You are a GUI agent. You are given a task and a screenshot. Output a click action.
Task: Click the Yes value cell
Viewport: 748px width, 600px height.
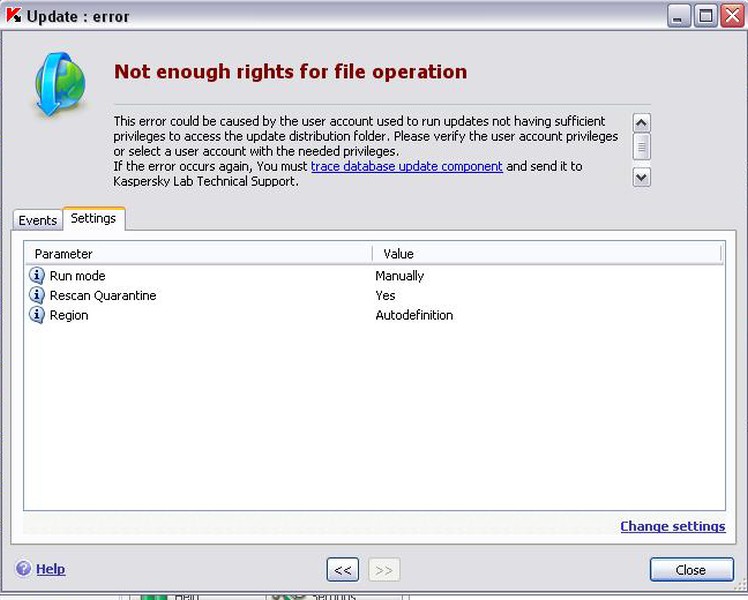click(385, 295)
